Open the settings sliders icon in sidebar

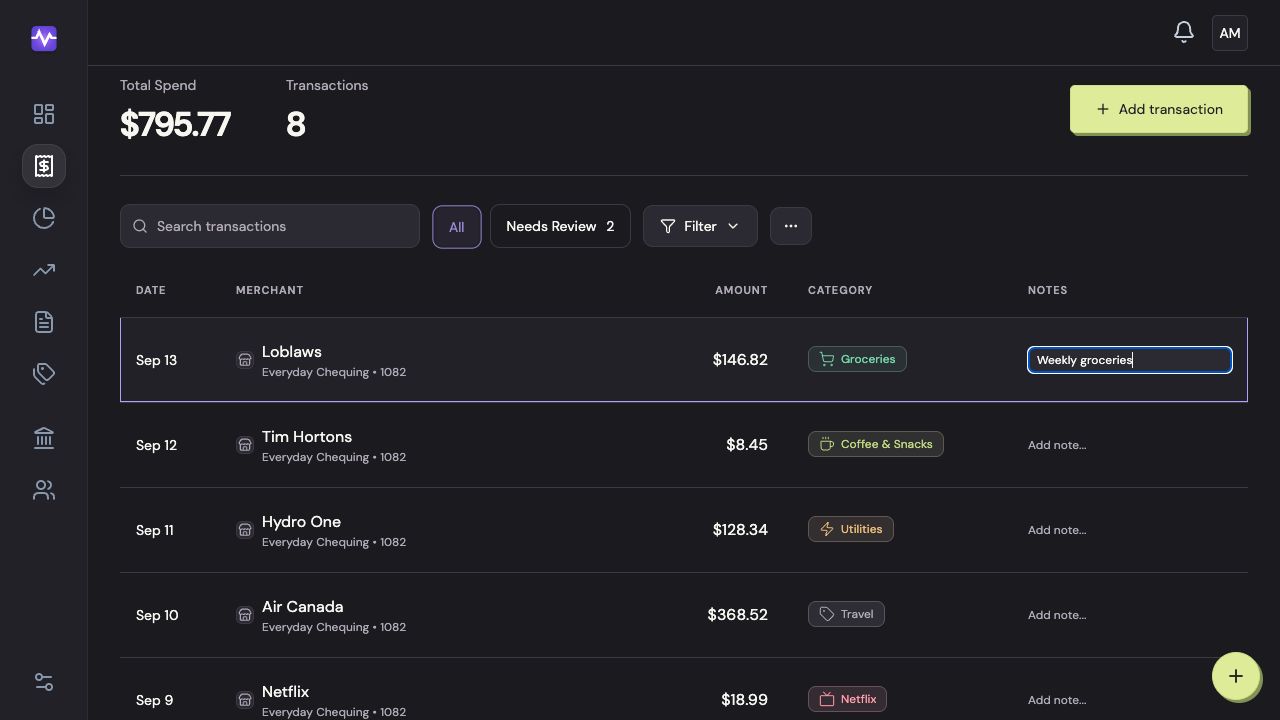(44, 682)
